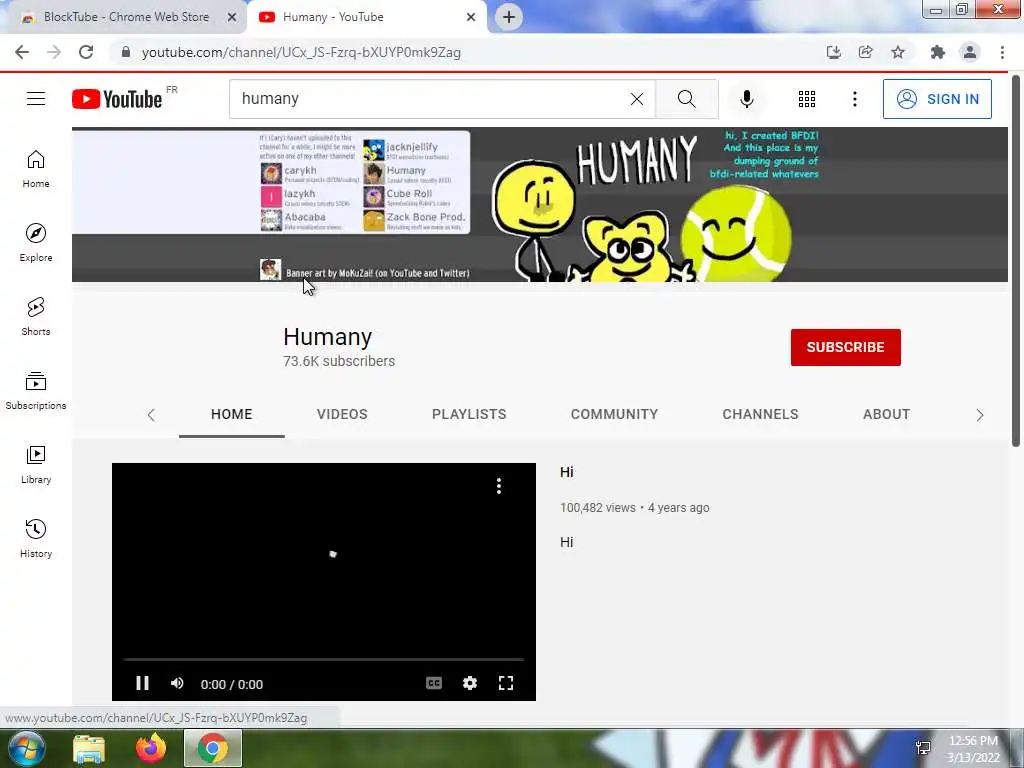Screen dimensions: 1024x768
Task: Click the SIGN IN button
Action: [937, 99]
